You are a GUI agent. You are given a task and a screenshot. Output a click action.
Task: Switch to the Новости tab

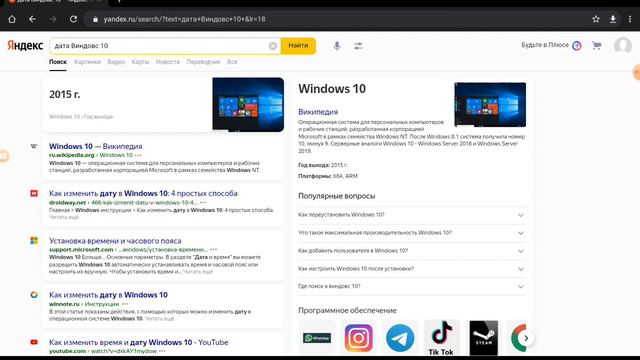[168, 62]
